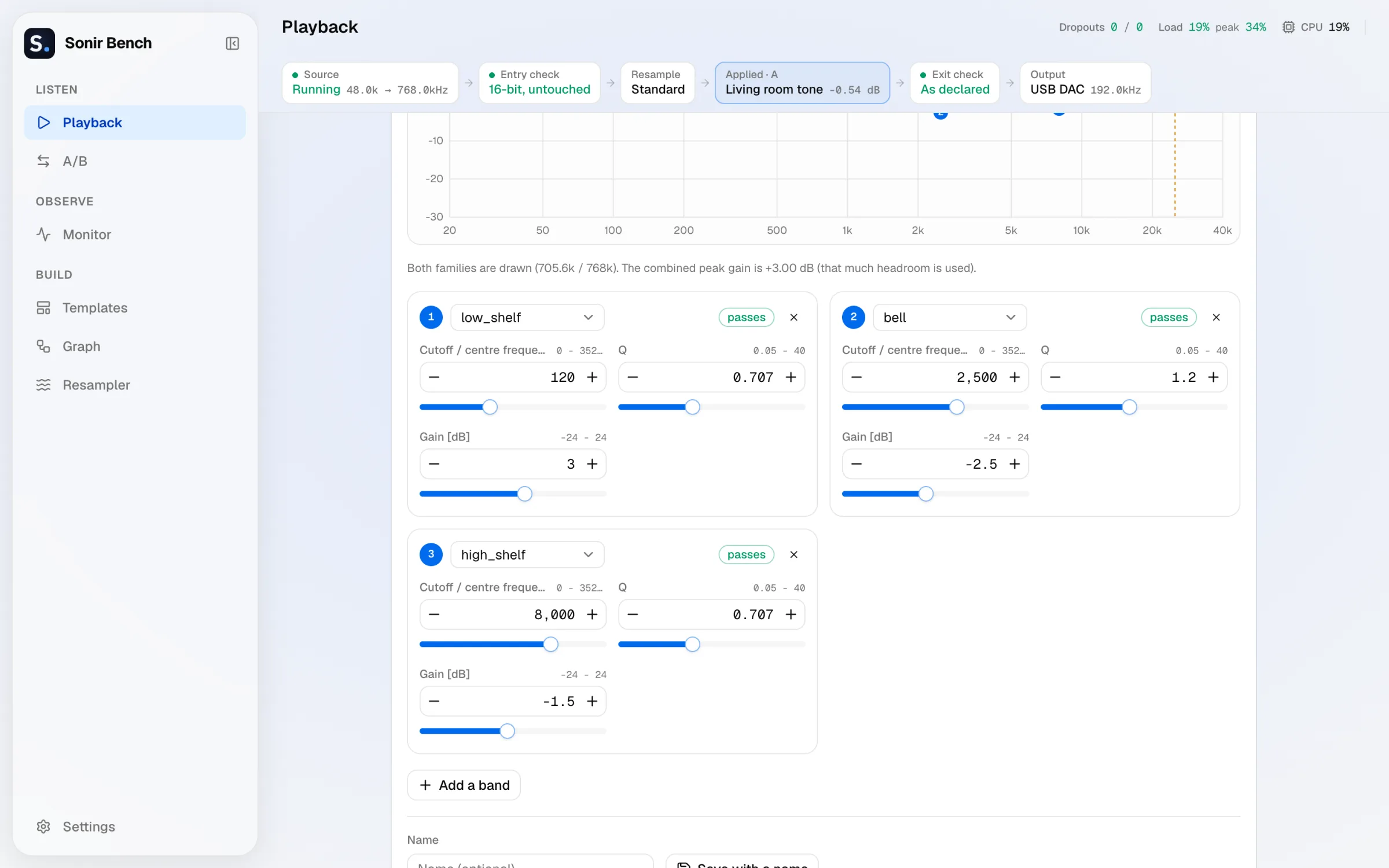Screen dimensions: 1389x868
Task: Decrease band 2 gain with minus
Action: (857, 464)
